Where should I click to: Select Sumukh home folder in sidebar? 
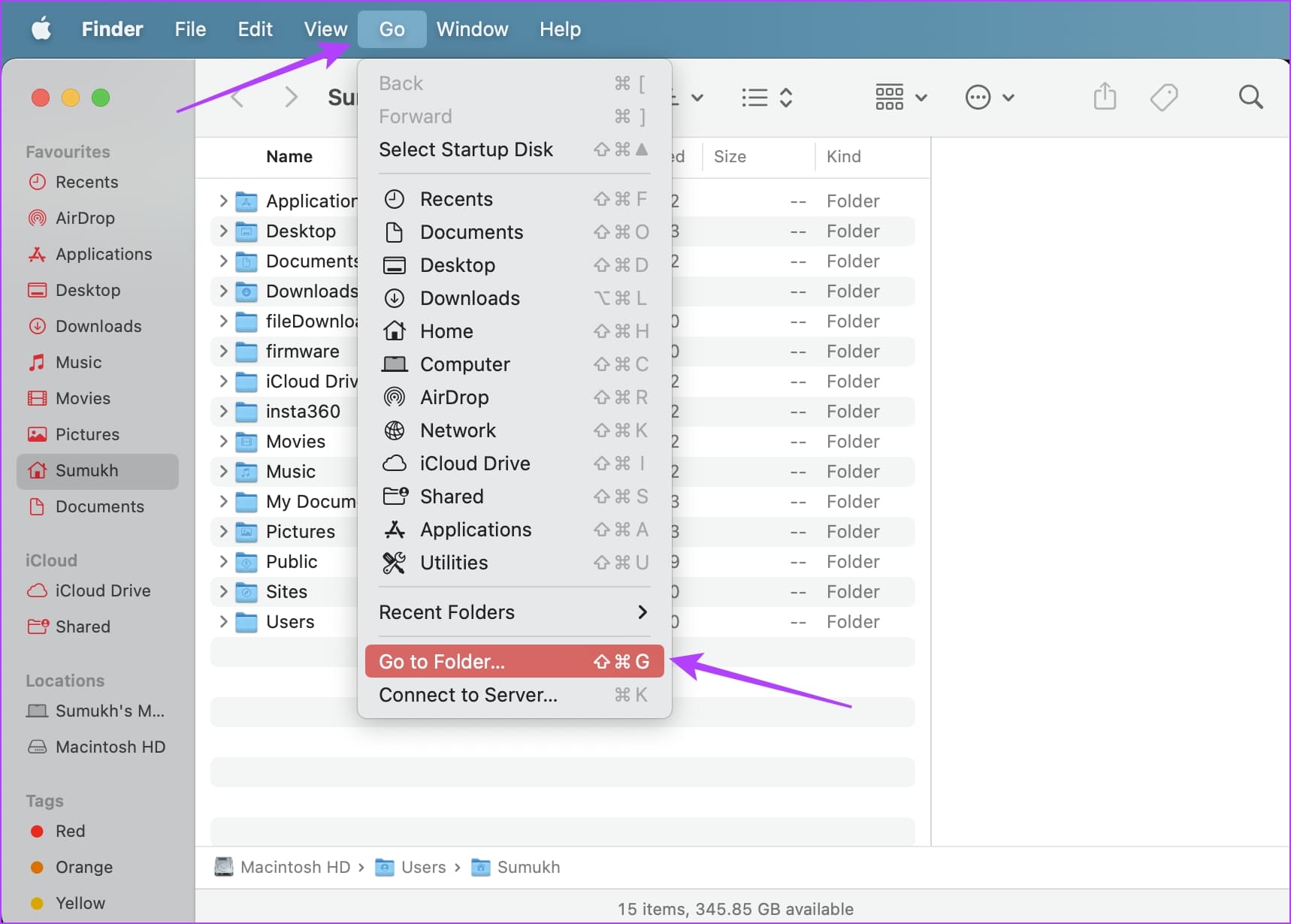pyautogui.click(x=98, y=471)
